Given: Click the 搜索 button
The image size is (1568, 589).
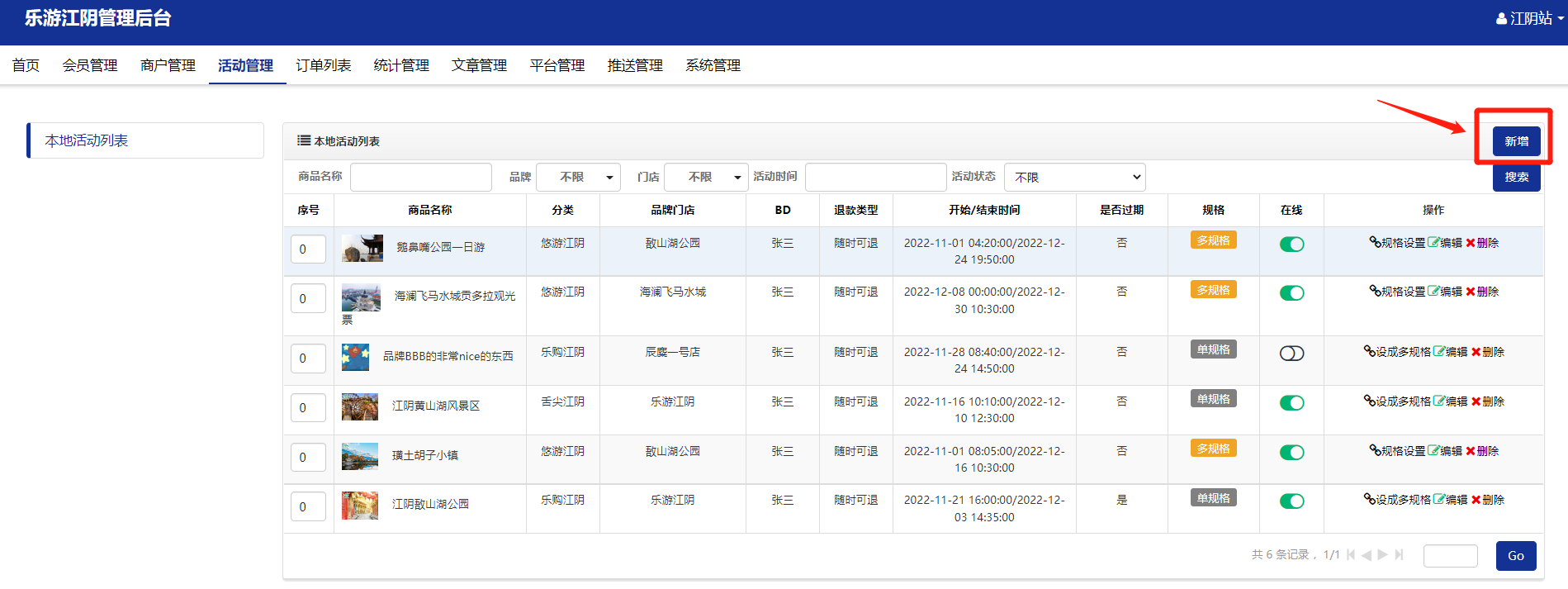Looking at the screenshot, I should [x=1516, y=177].
